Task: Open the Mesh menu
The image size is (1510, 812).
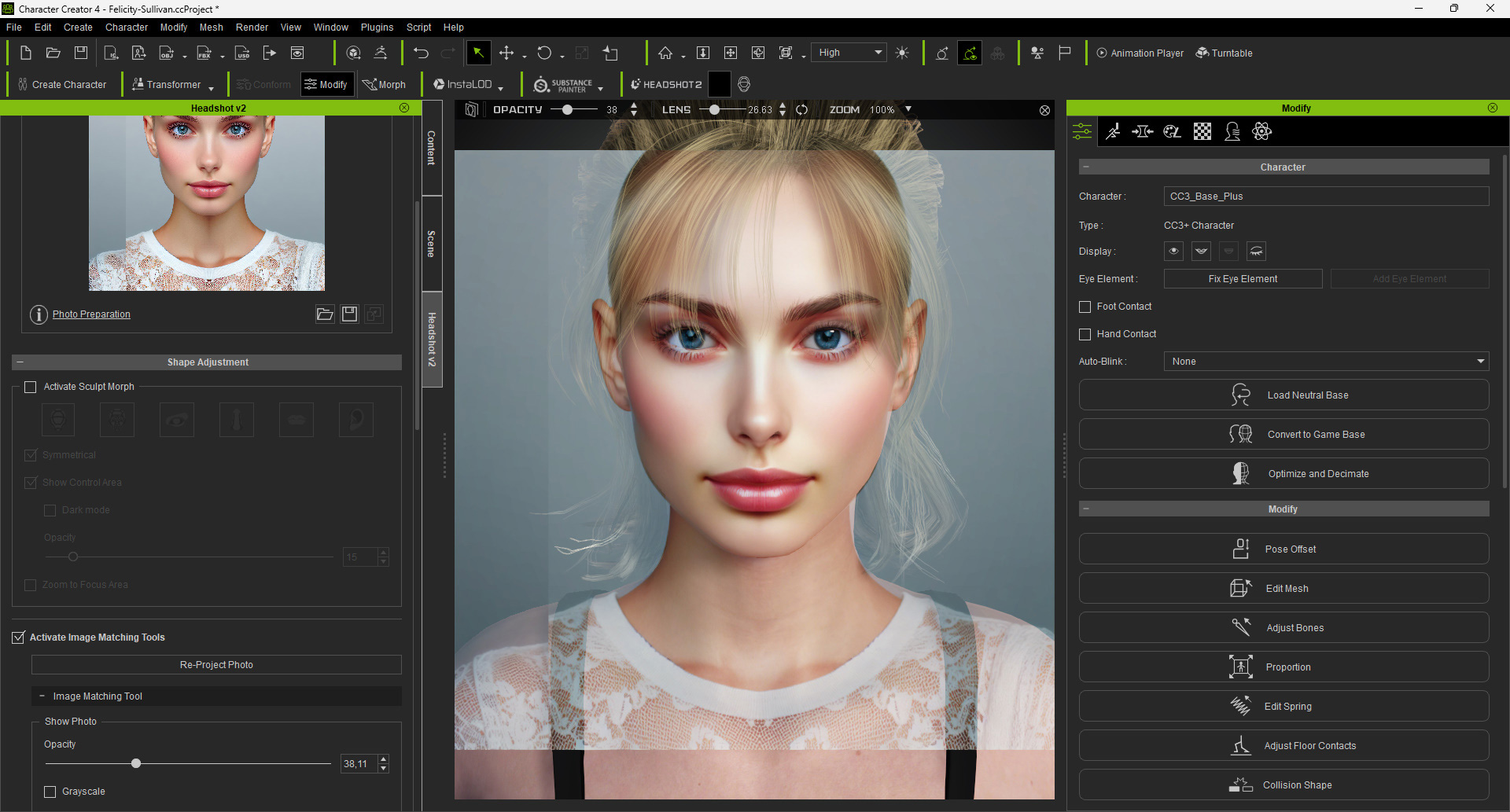Action: pyautogui.click(x=211, y=28)
